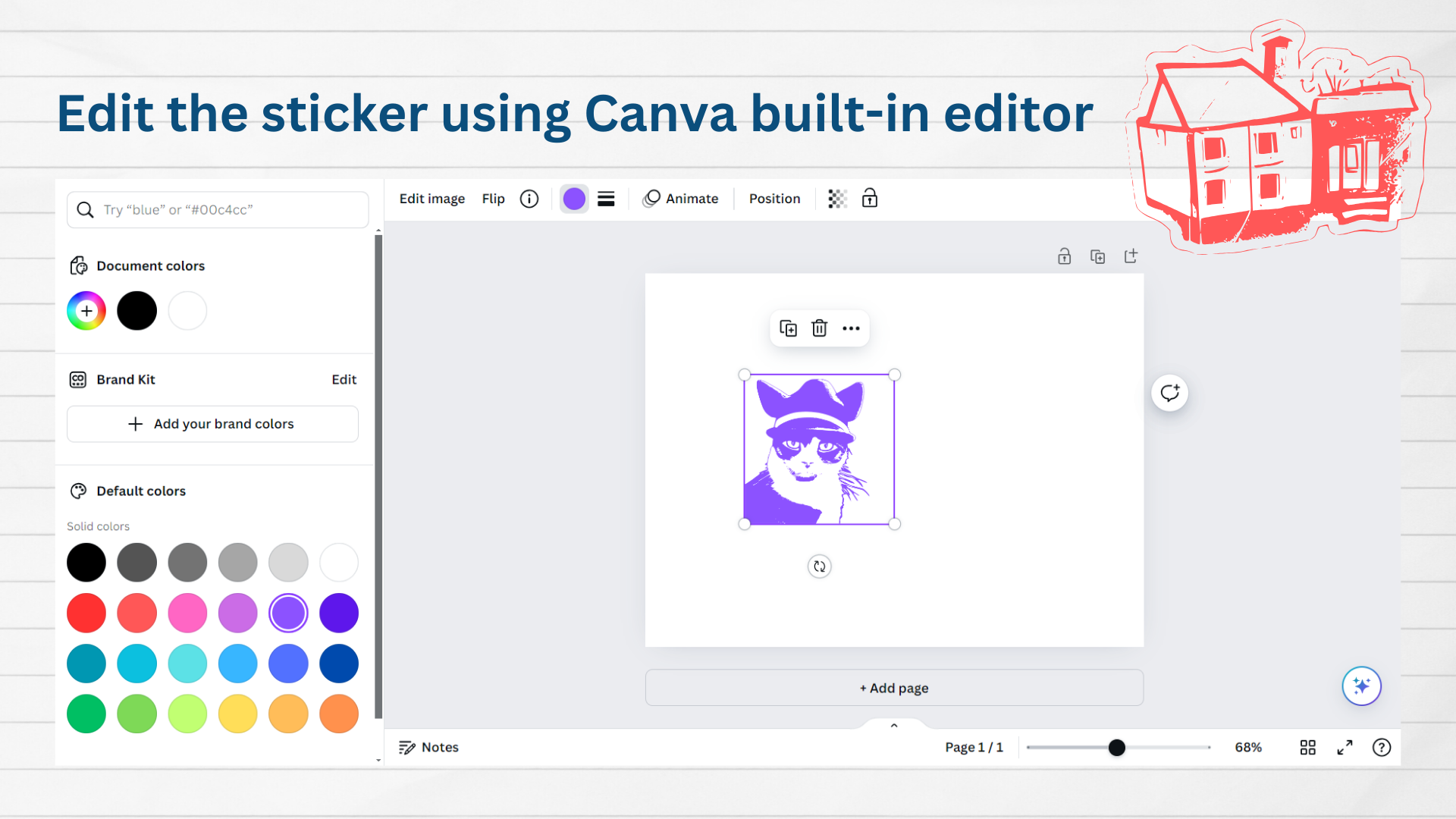This screenshot has height=819, width=1456.
Task: Lock the element using toolbar padlock
Action: (x=870, y=199)
